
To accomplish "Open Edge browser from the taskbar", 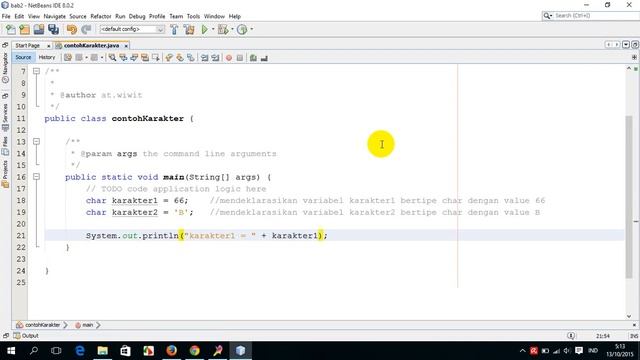I will 80,351.
